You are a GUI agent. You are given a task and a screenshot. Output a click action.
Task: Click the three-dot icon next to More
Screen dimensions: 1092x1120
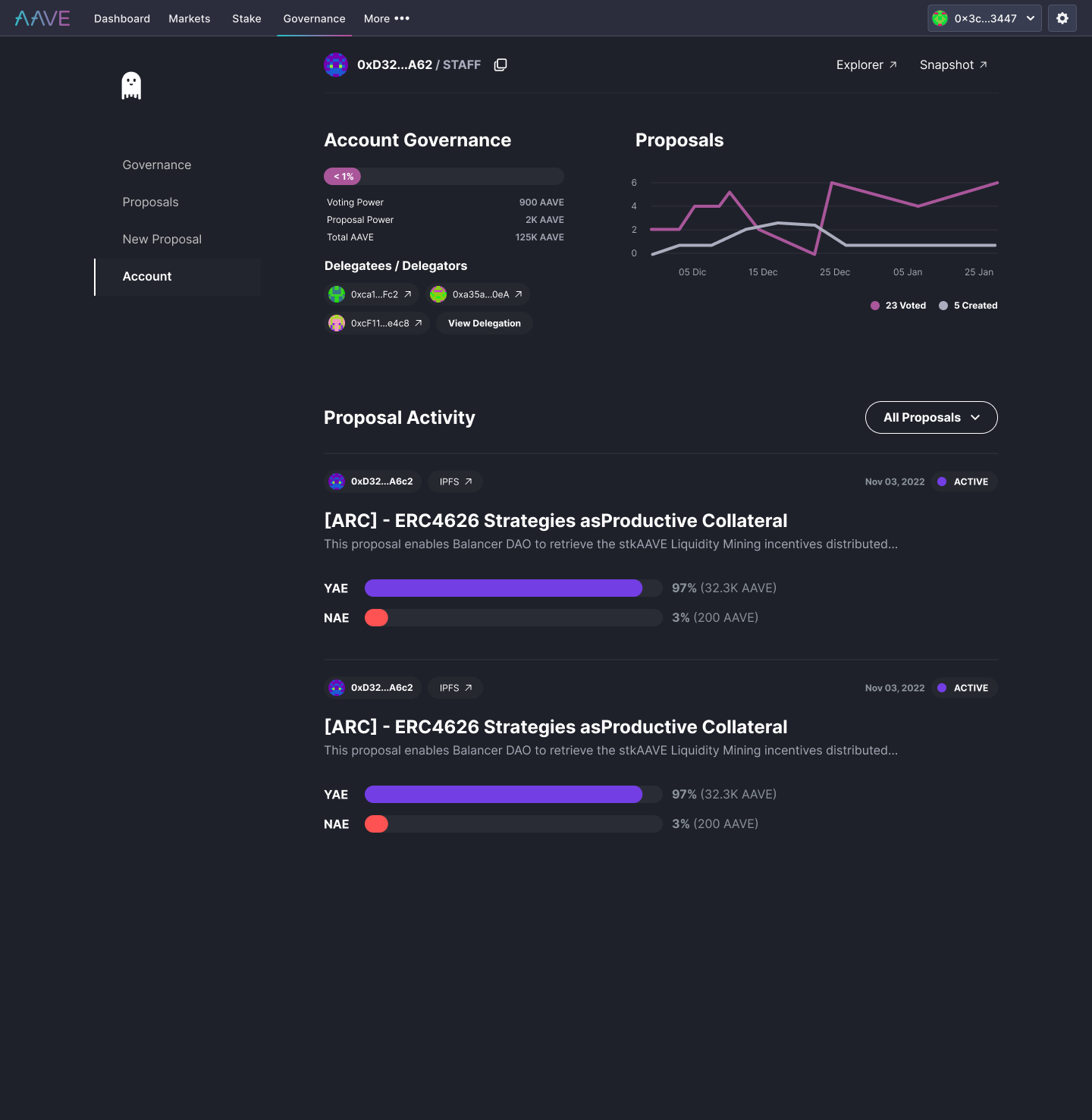tap(402, 18)
